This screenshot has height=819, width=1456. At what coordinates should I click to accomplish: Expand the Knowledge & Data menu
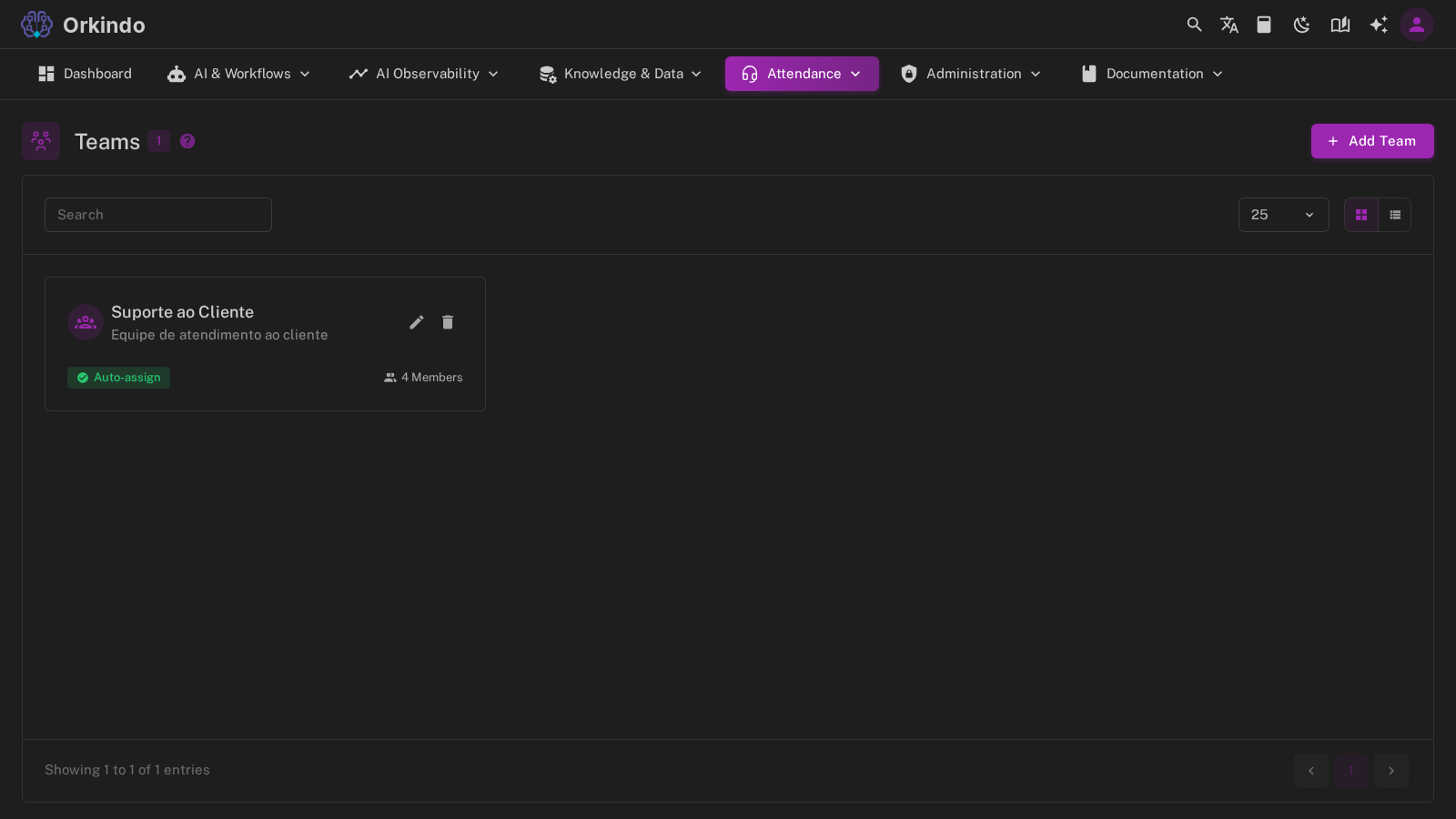pyautogui.click(x=620, y=74)
